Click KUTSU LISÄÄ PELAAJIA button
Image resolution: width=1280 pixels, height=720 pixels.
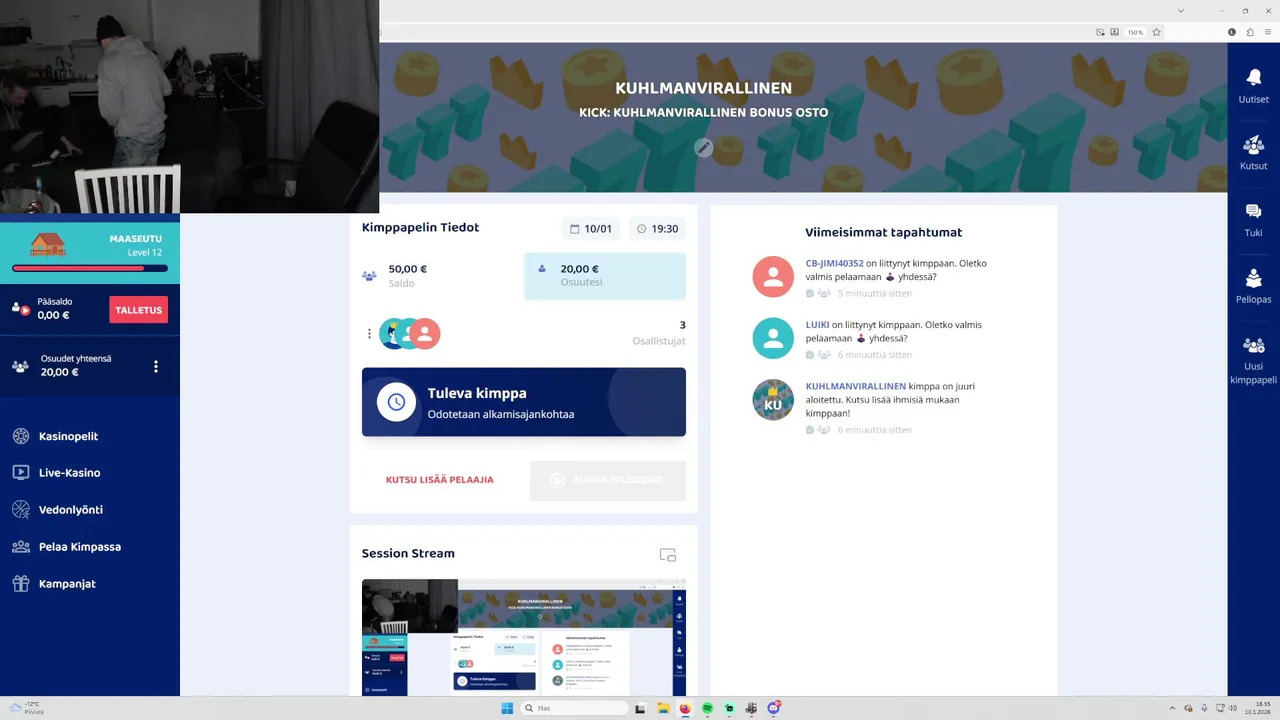(x=440, y=480)
